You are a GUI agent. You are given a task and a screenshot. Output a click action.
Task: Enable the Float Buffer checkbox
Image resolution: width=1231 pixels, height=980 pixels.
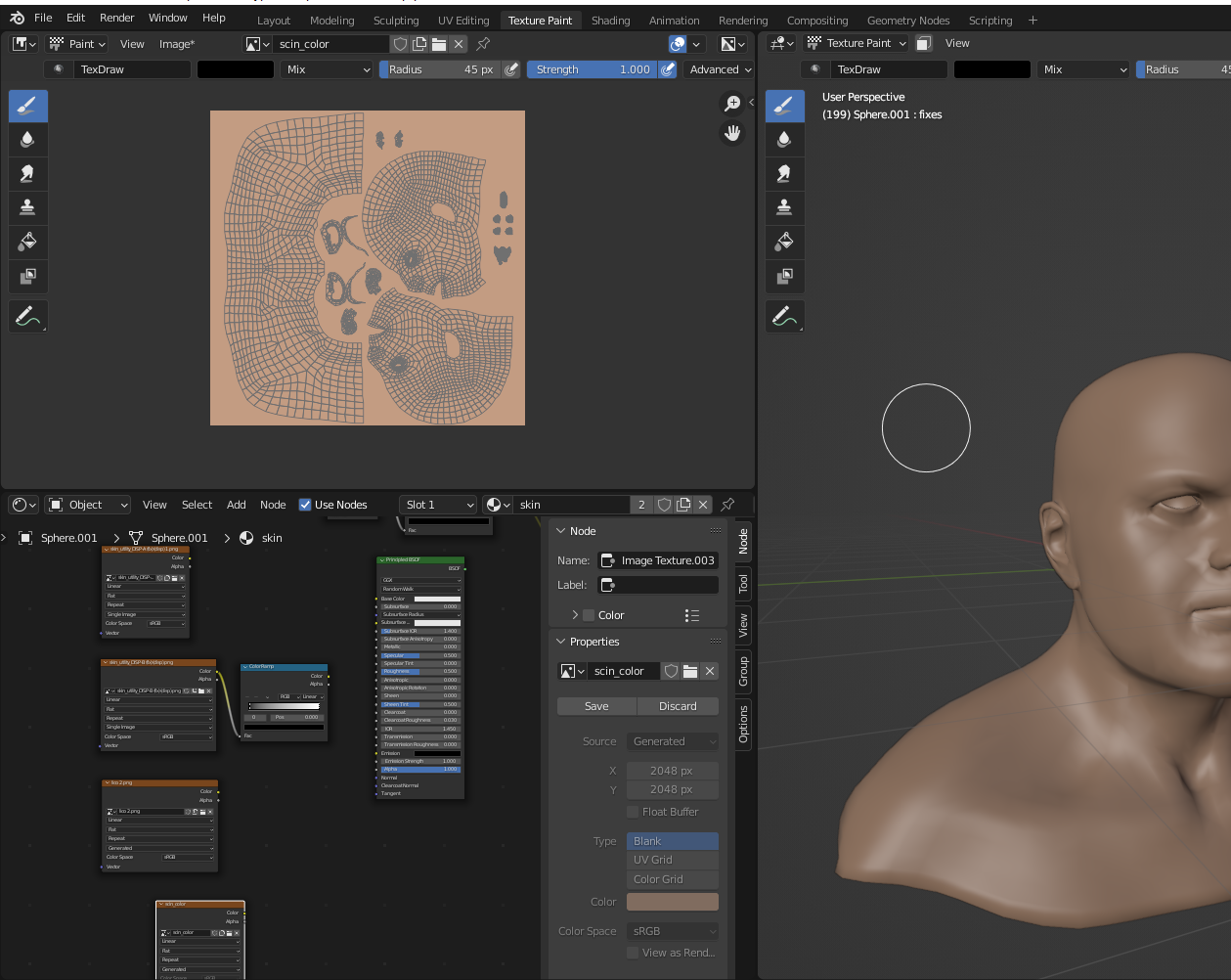pos(633,812)
